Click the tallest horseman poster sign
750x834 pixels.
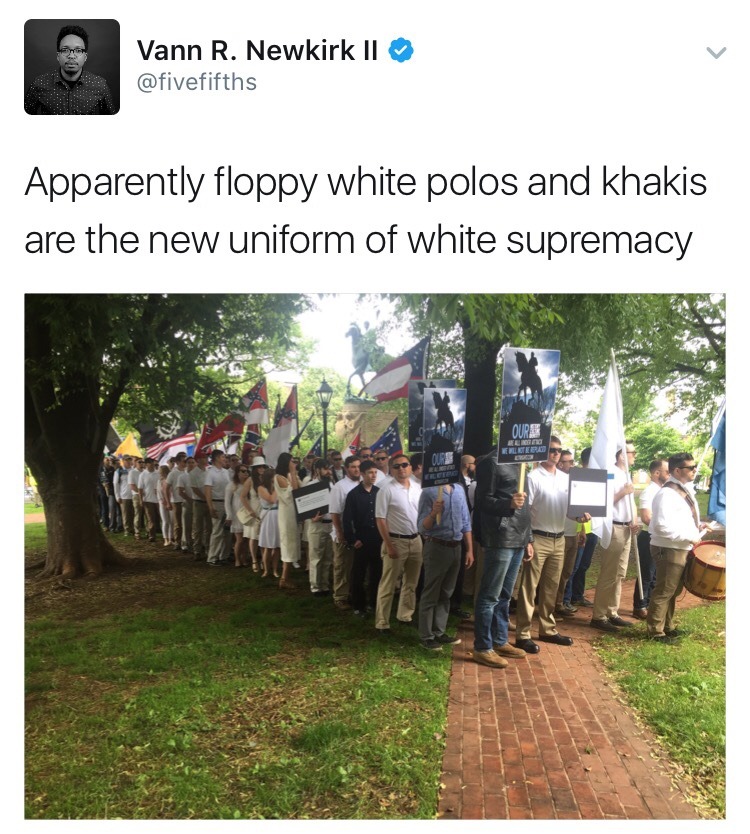point(529,406)
